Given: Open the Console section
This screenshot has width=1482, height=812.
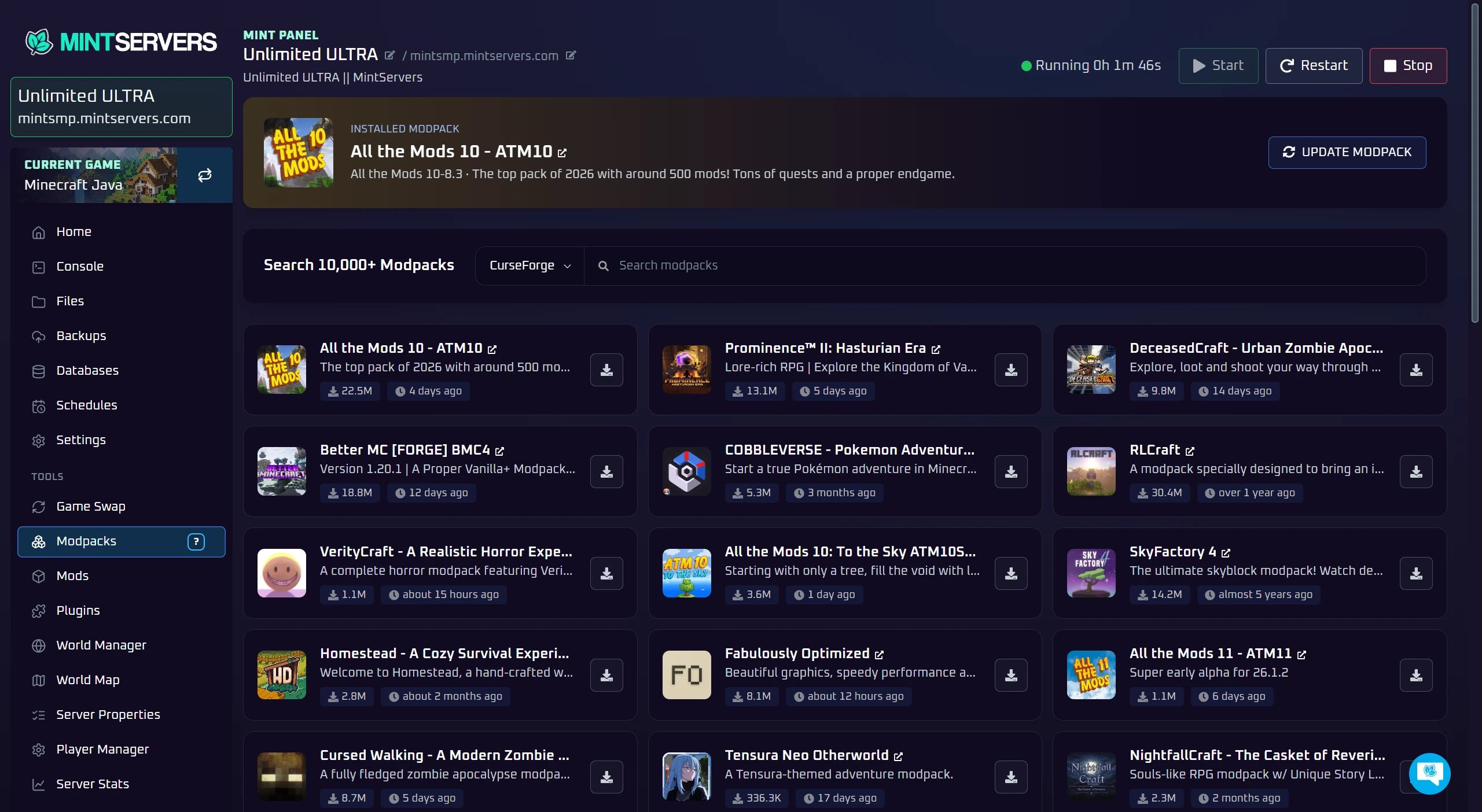Looking at the screenshot, I should tap(122, 266).
